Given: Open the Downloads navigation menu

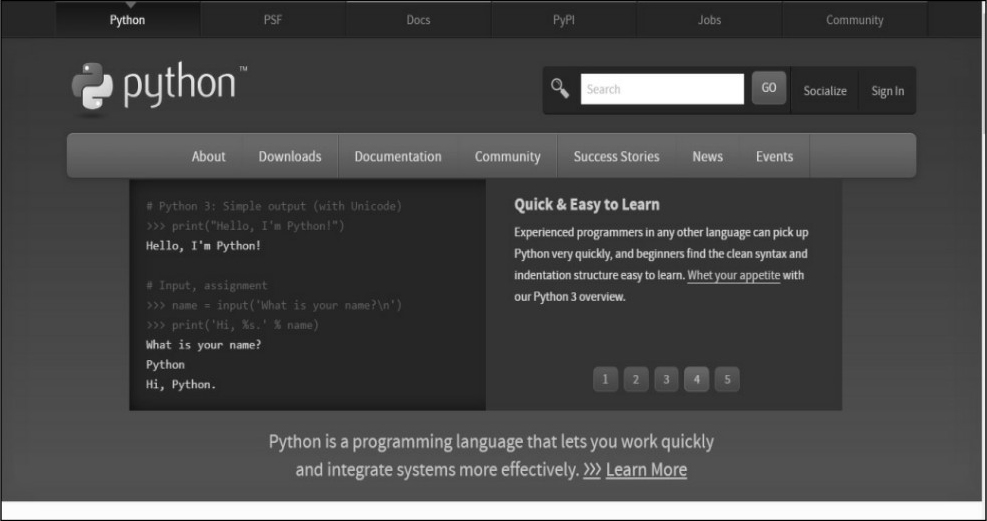Looking at the screenshot, I should [x=290, y=156].
